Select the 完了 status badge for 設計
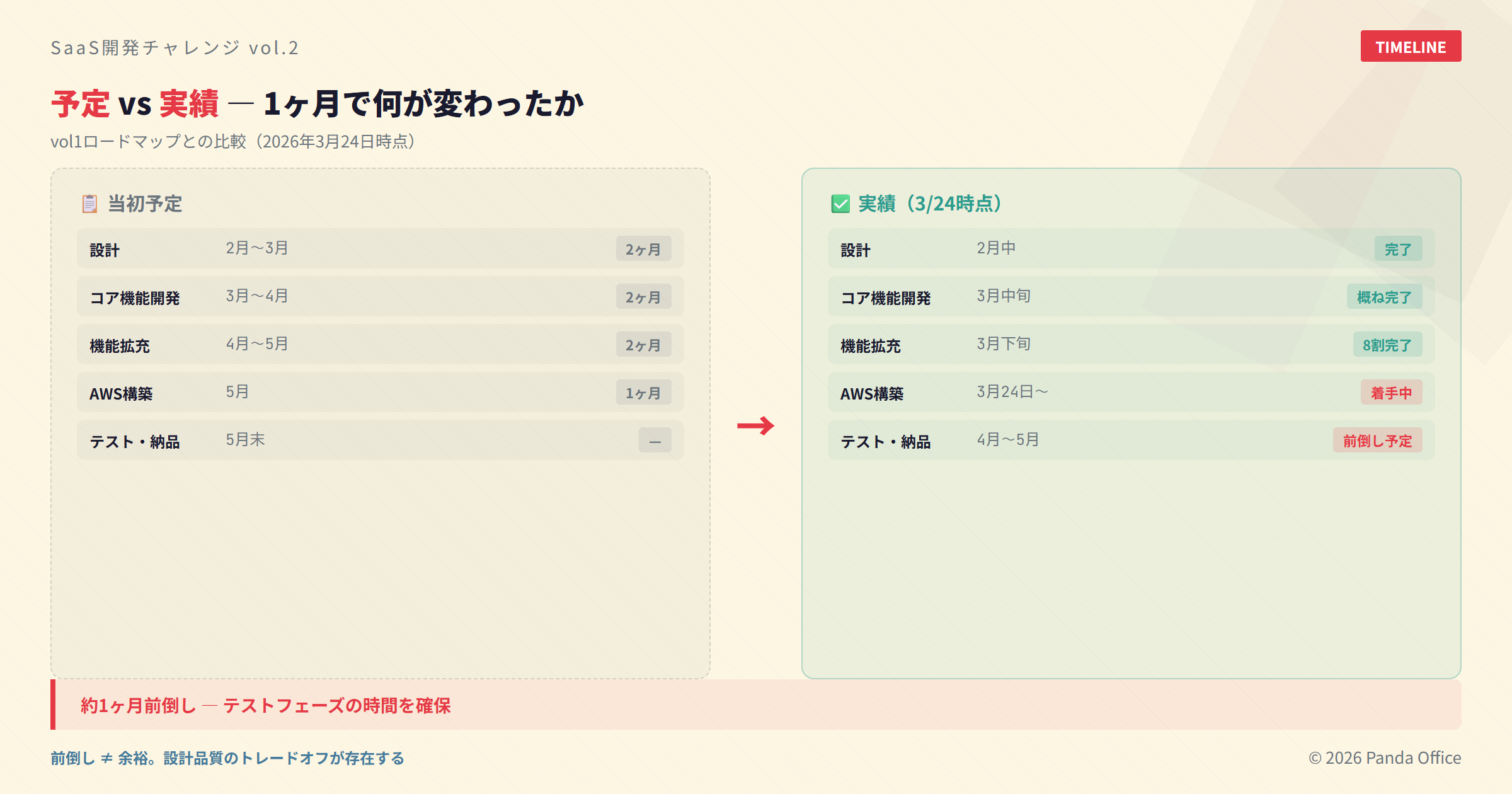 1398,249
